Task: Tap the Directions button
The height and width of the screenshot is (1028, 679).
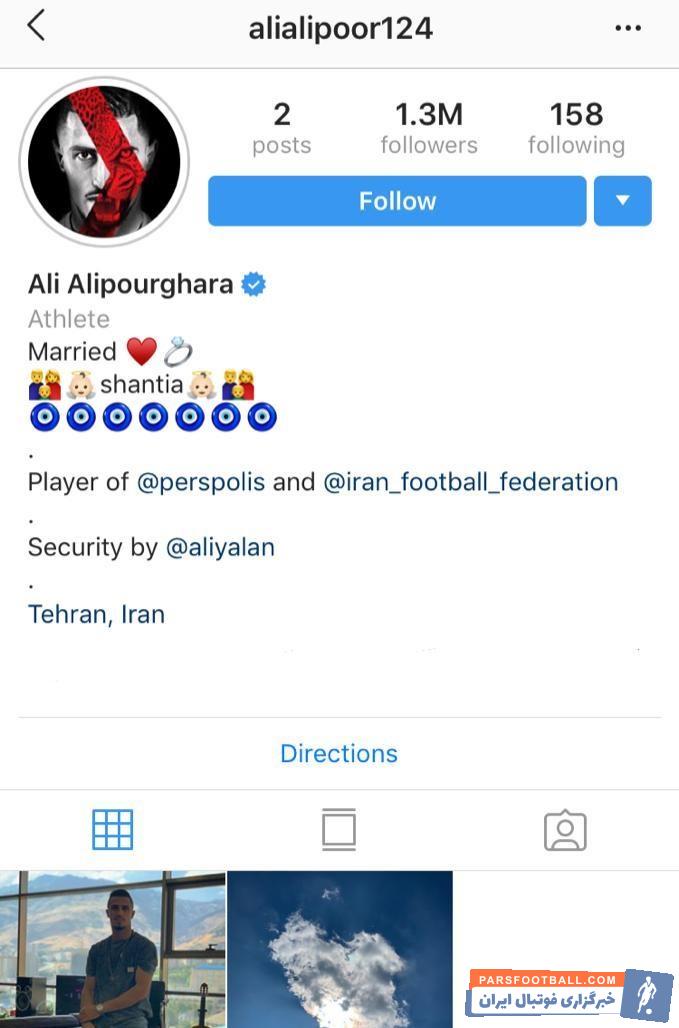Action: click(339, 753)
